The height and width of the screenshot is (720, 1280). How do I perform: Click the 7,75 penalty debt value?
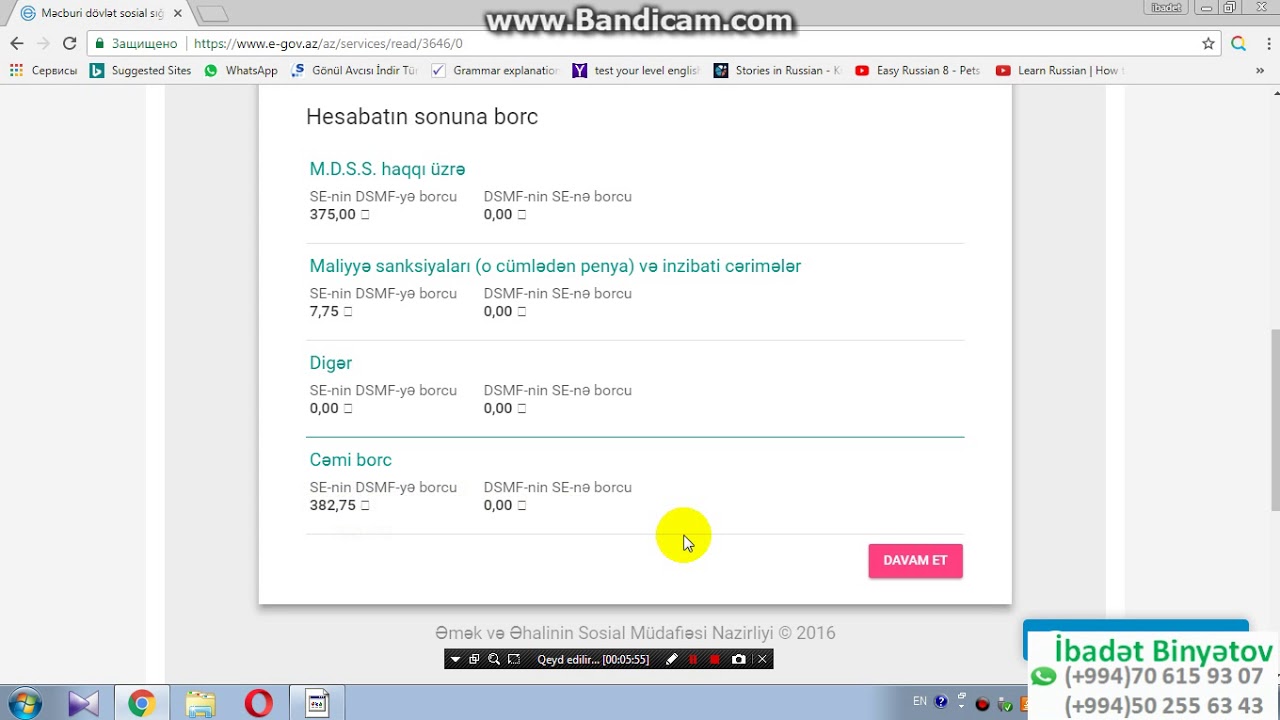pos(324,311)
